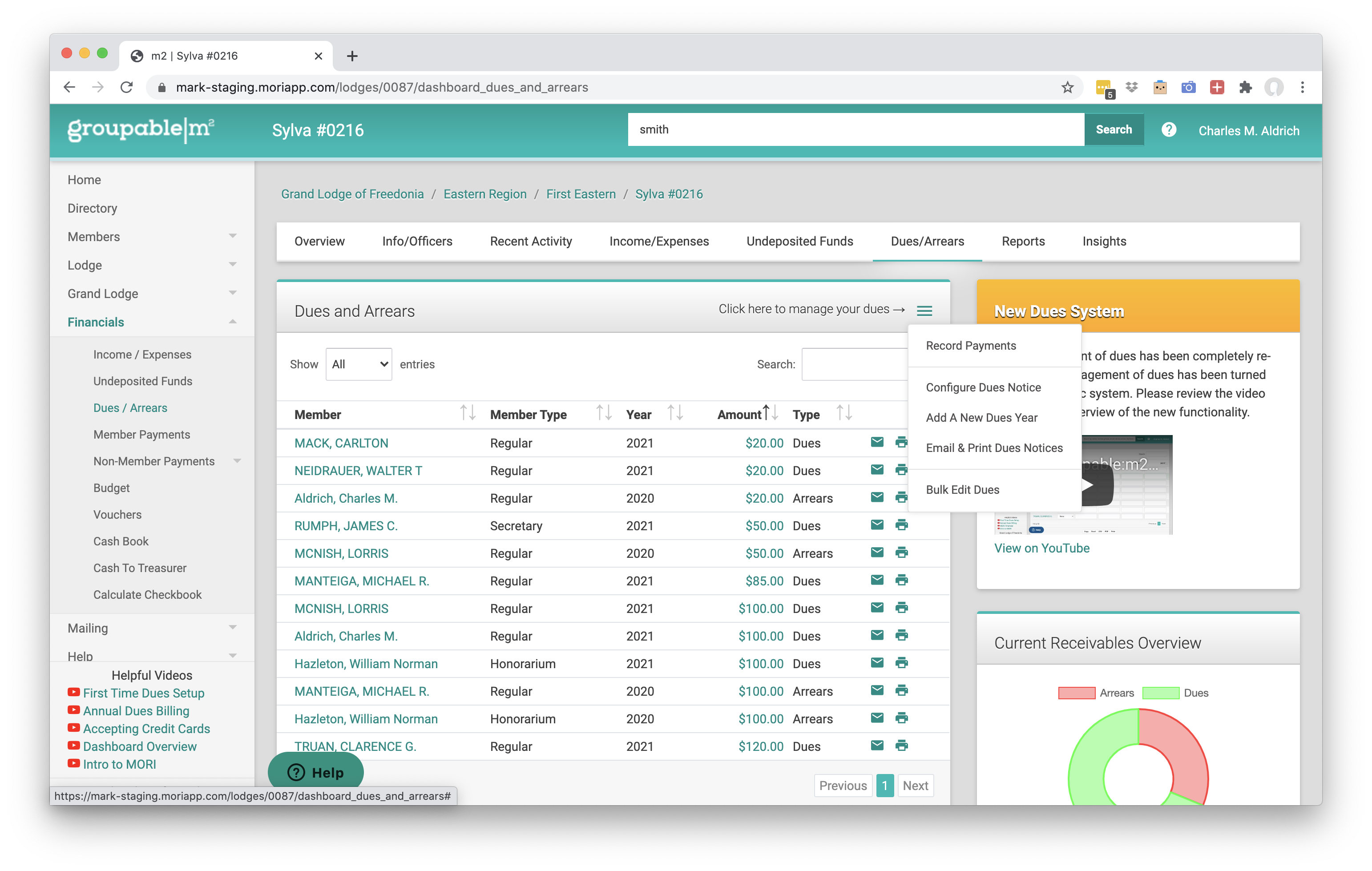1372x871 pixels.
Task: Click email icon for TRUAN, CLARENCE G. row
Action: [x=877, y=745]
